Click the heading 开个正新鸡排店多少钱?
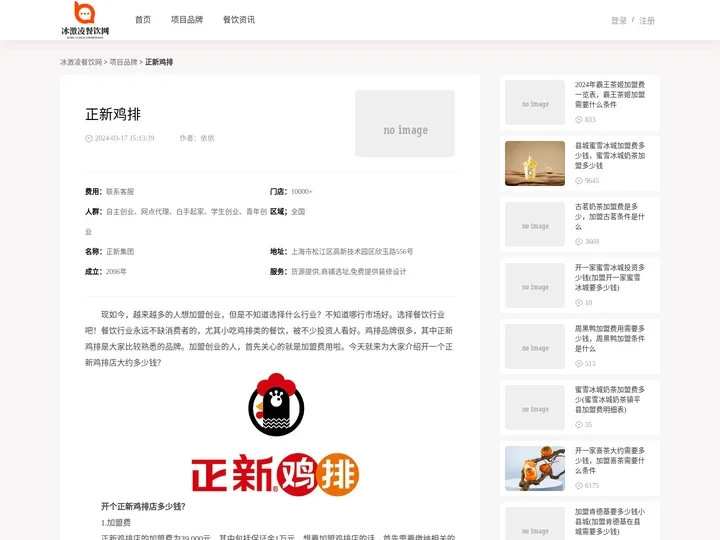 (x=143, y=506)
